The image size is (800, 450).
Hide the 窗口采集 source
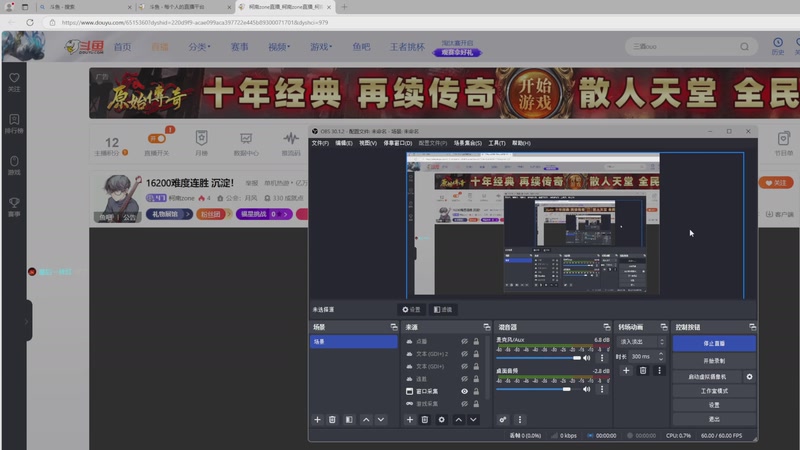coord(464,391)
